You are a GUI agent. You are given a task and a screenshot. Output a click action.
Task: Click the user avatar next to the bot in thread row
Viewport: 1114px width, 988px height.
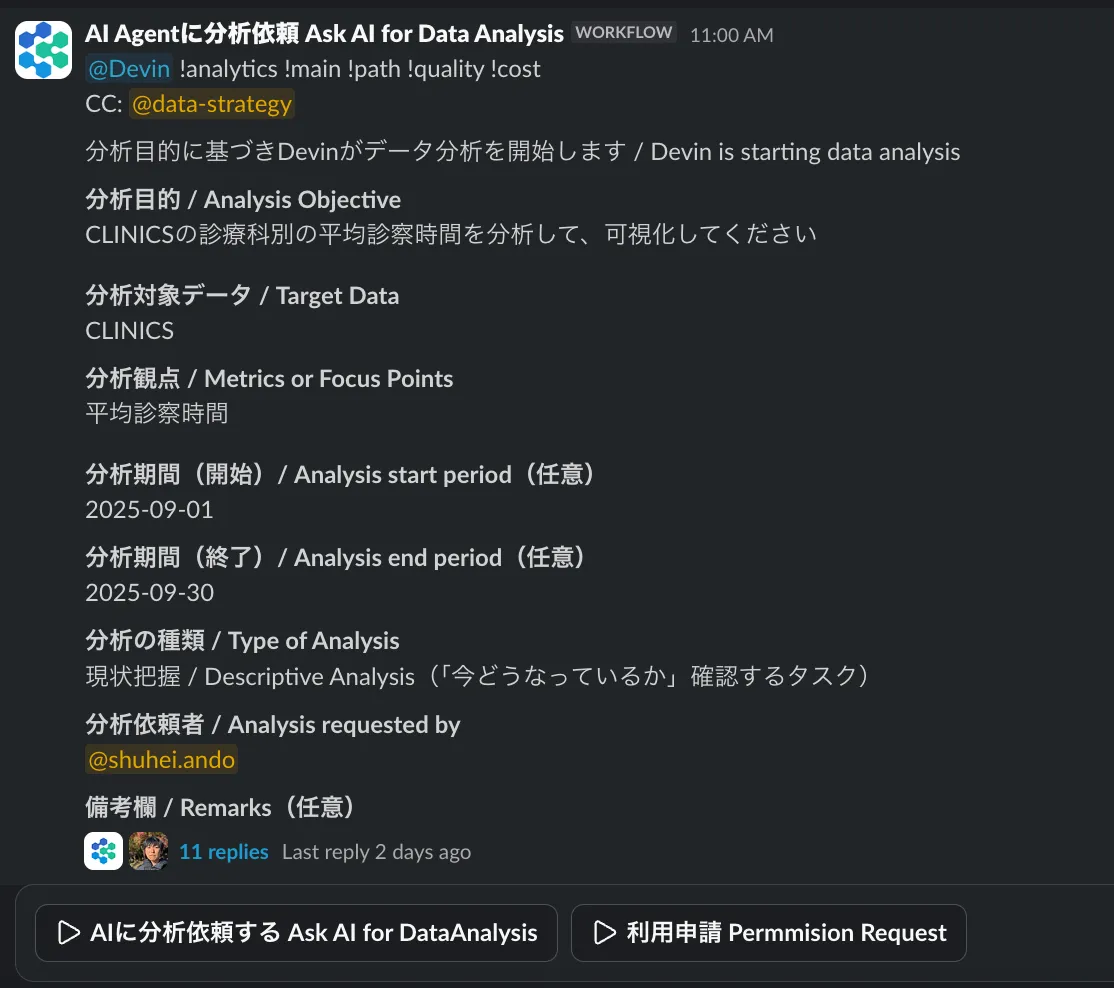tap(148, 851)
